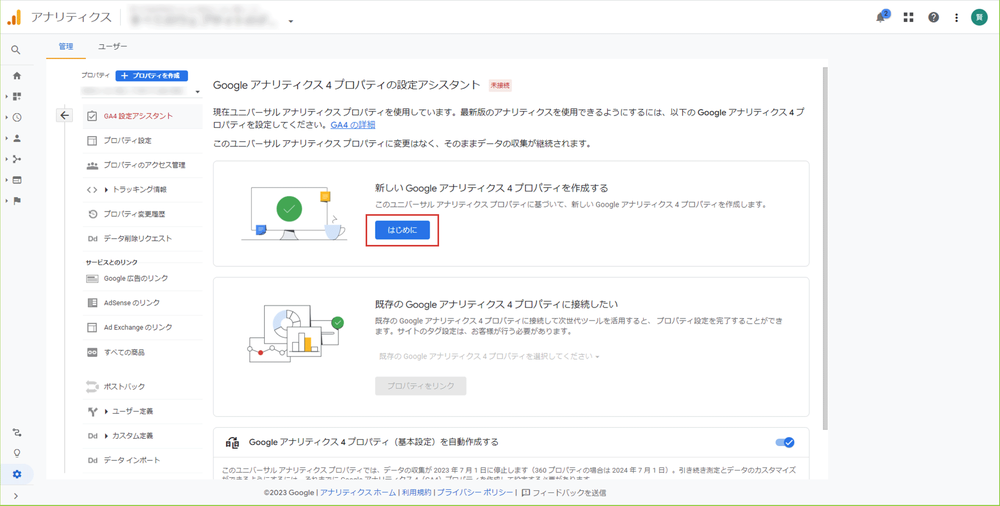Open the Google apps grid icon
This screenshot has width=1000, height=506.
[x=908, y=17]
